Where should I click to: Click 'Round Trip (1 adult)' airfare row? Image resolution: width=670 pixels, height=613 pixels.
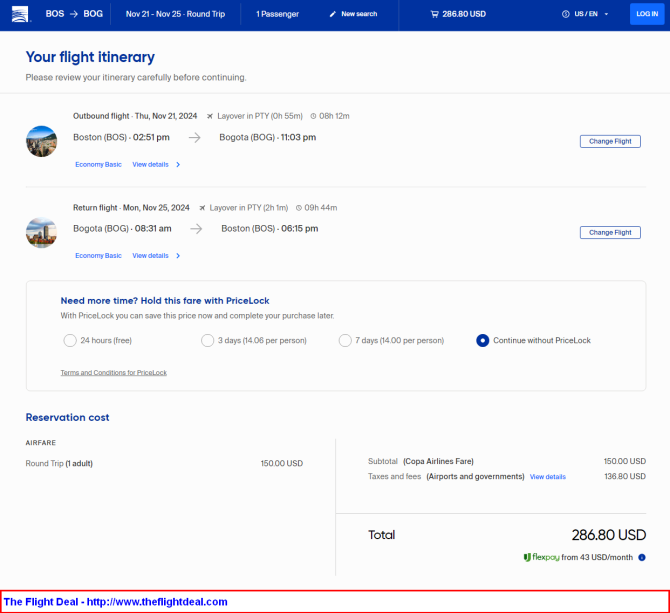(164, 463)
